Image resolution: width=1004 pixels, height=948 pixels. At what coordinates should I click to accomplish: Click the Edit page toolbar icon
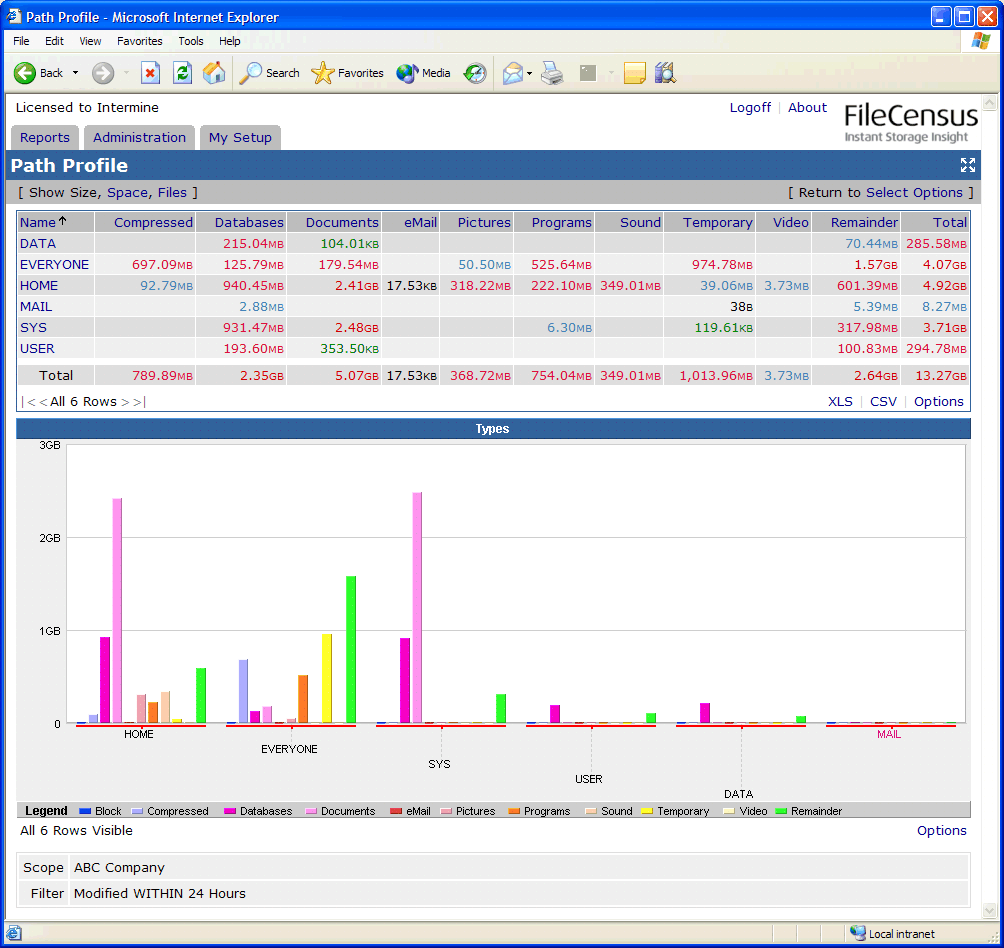tap(588, 73)
